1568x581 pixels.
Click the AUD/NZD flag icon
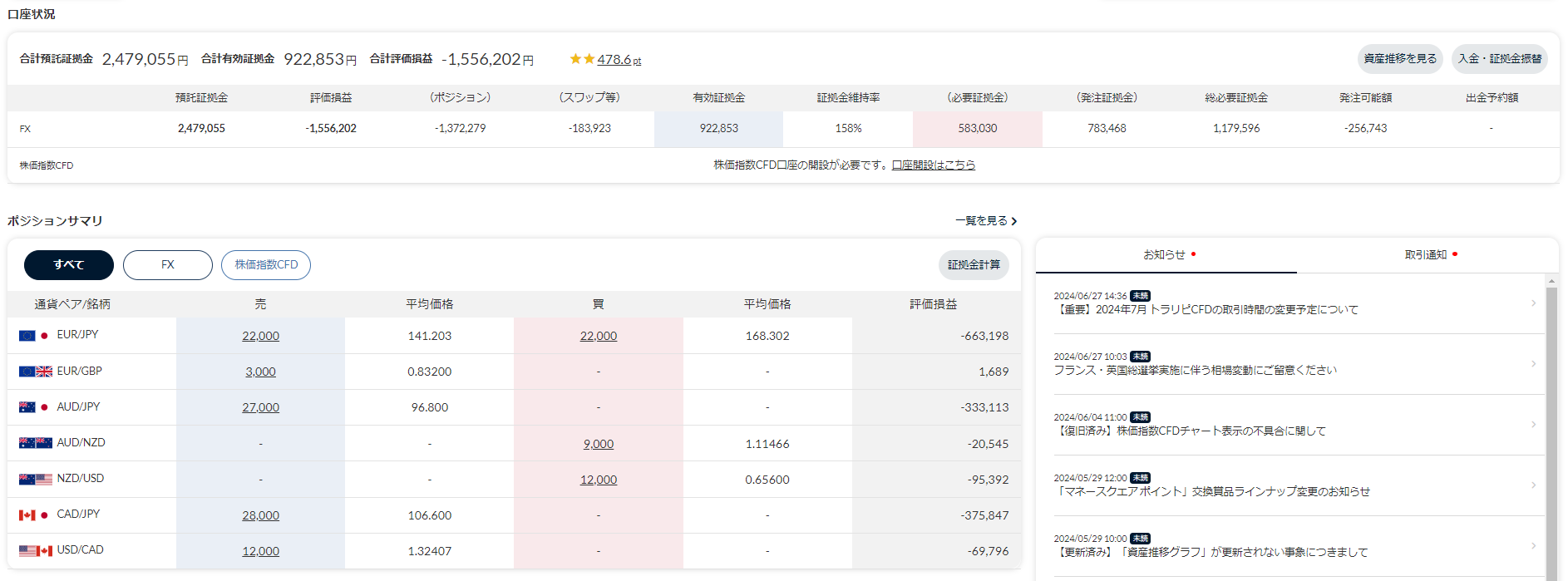(36, 443)
